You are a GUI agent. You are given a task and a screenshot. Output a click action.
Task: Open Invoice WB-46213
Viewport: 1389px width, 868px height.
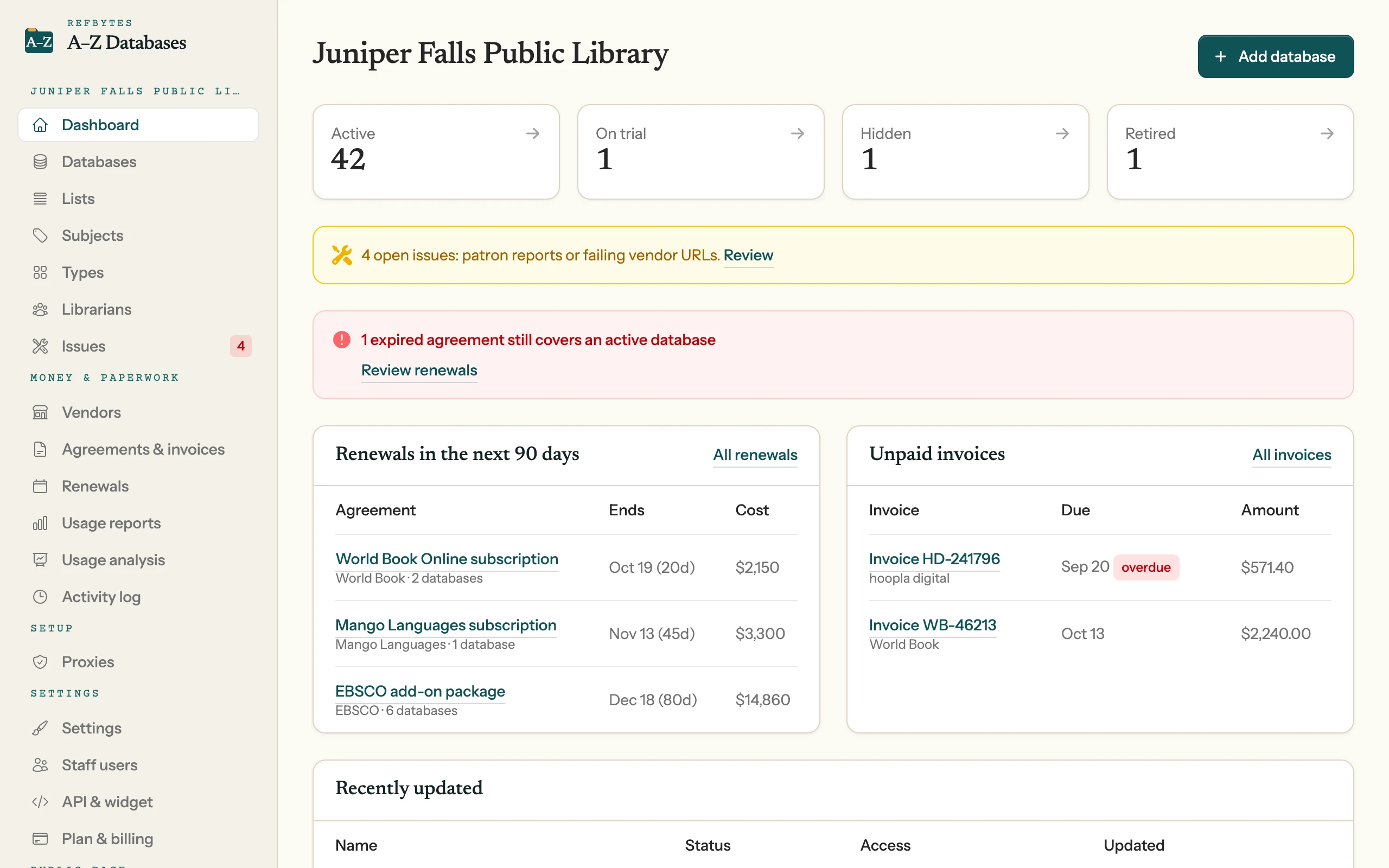932,624
